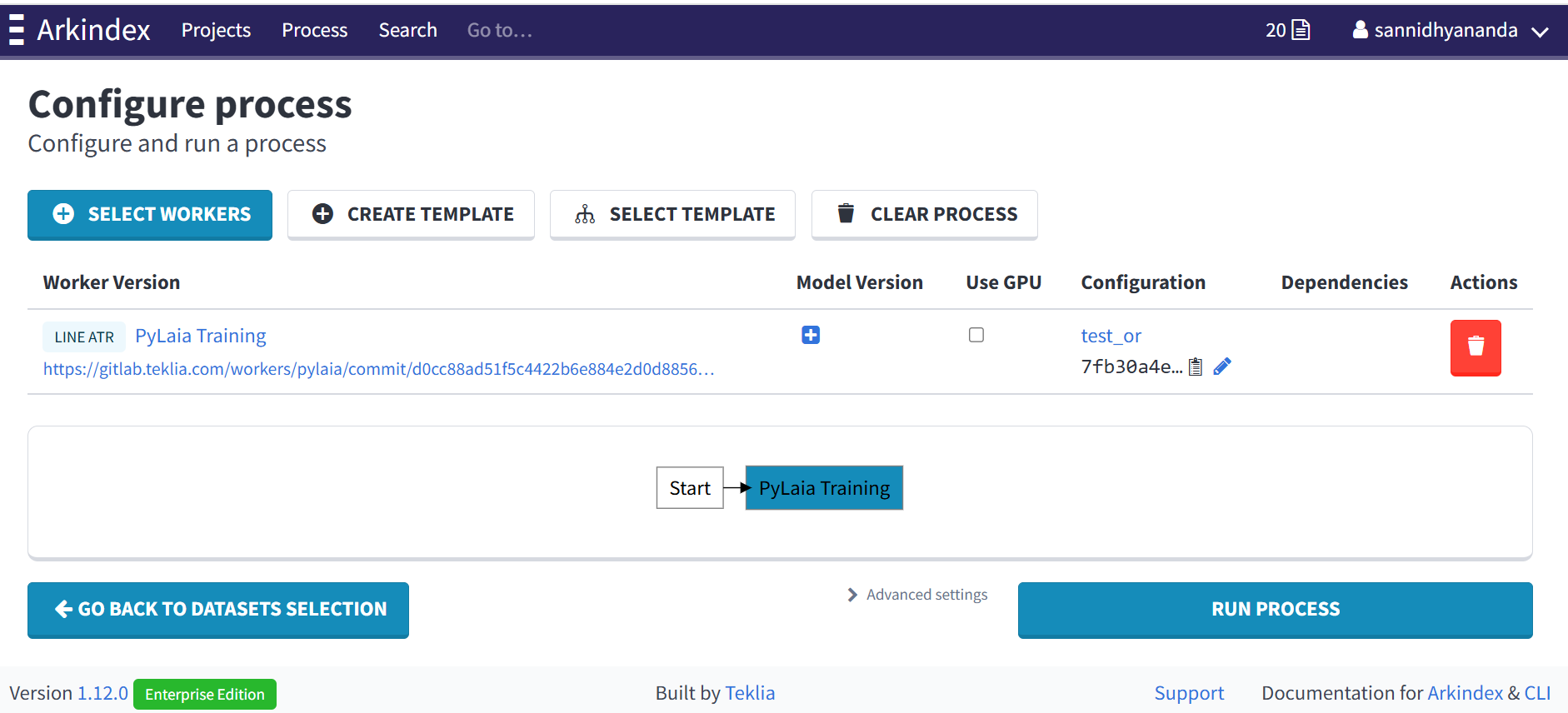Delete PyLaia Training worker with trash button
The image size is (1568, 713).
coord(1475,347)
